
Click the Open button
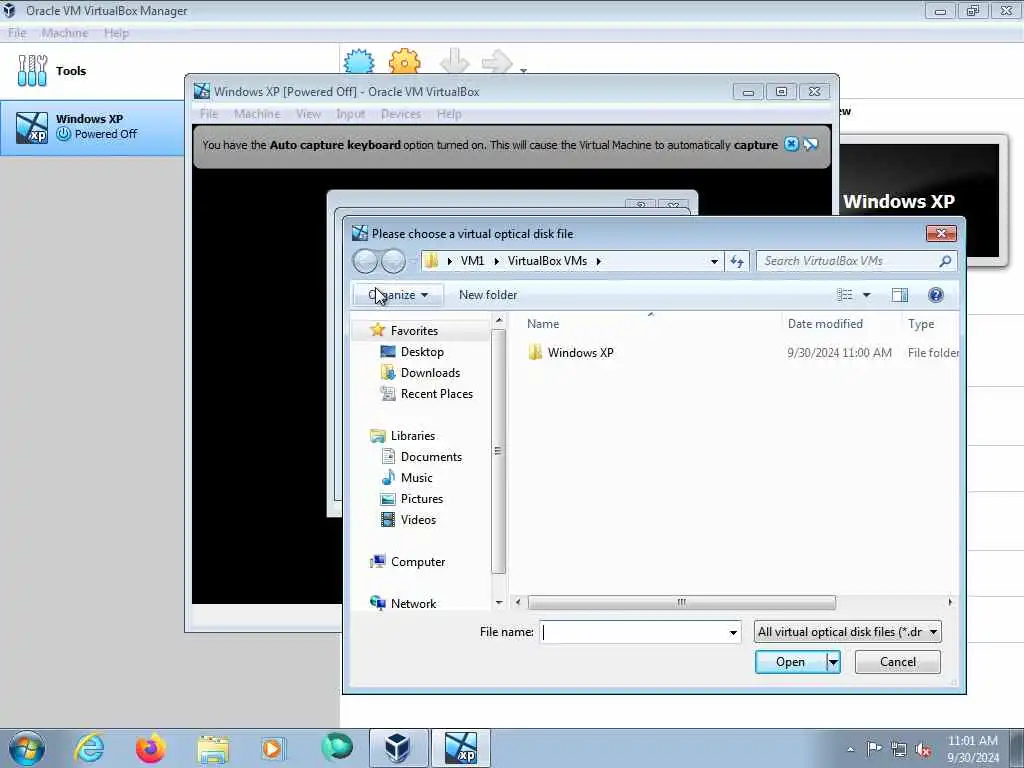(x=790, y=662)
